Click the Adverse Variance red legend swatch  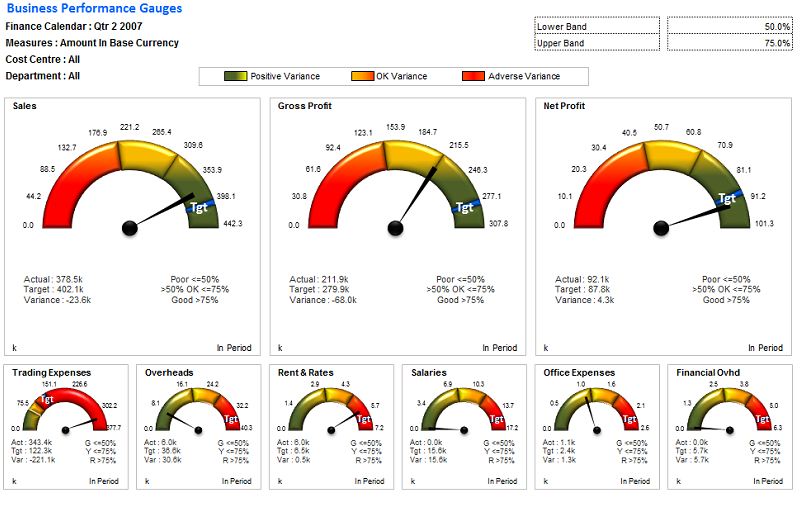click(474, 76)
